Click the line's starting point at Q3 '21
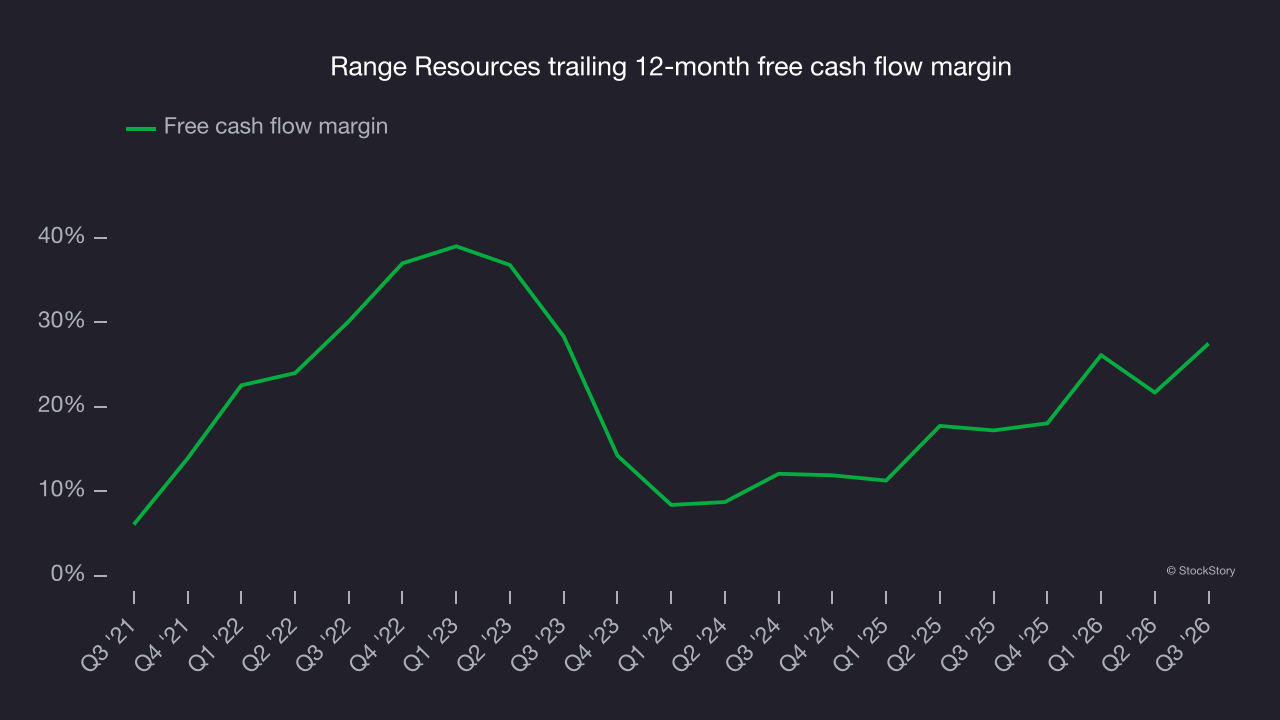This screenshot has height=720, width=1280. tap(134, 523)
